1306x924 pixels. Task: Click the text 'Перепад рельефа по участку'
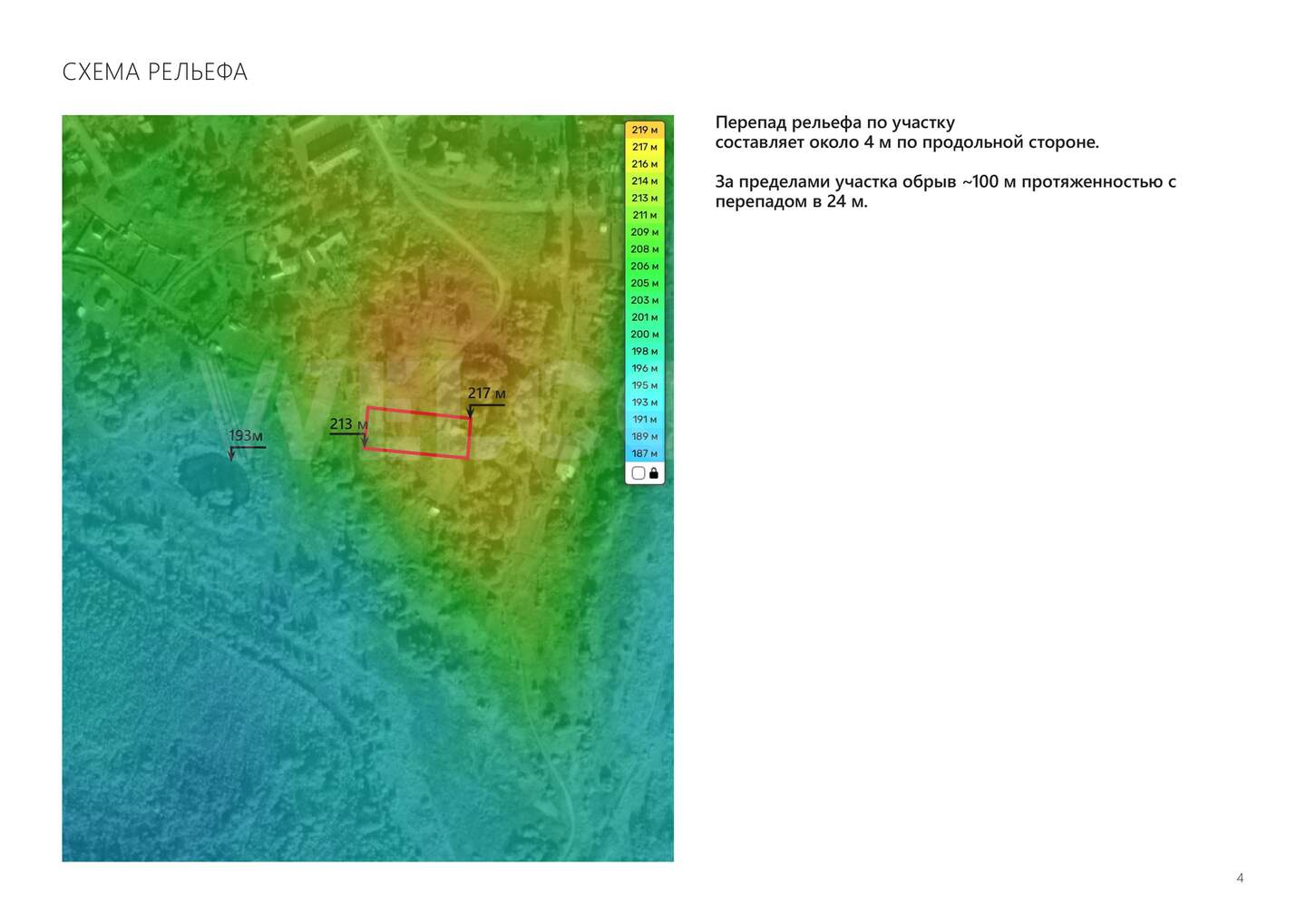tap(834, 122)
